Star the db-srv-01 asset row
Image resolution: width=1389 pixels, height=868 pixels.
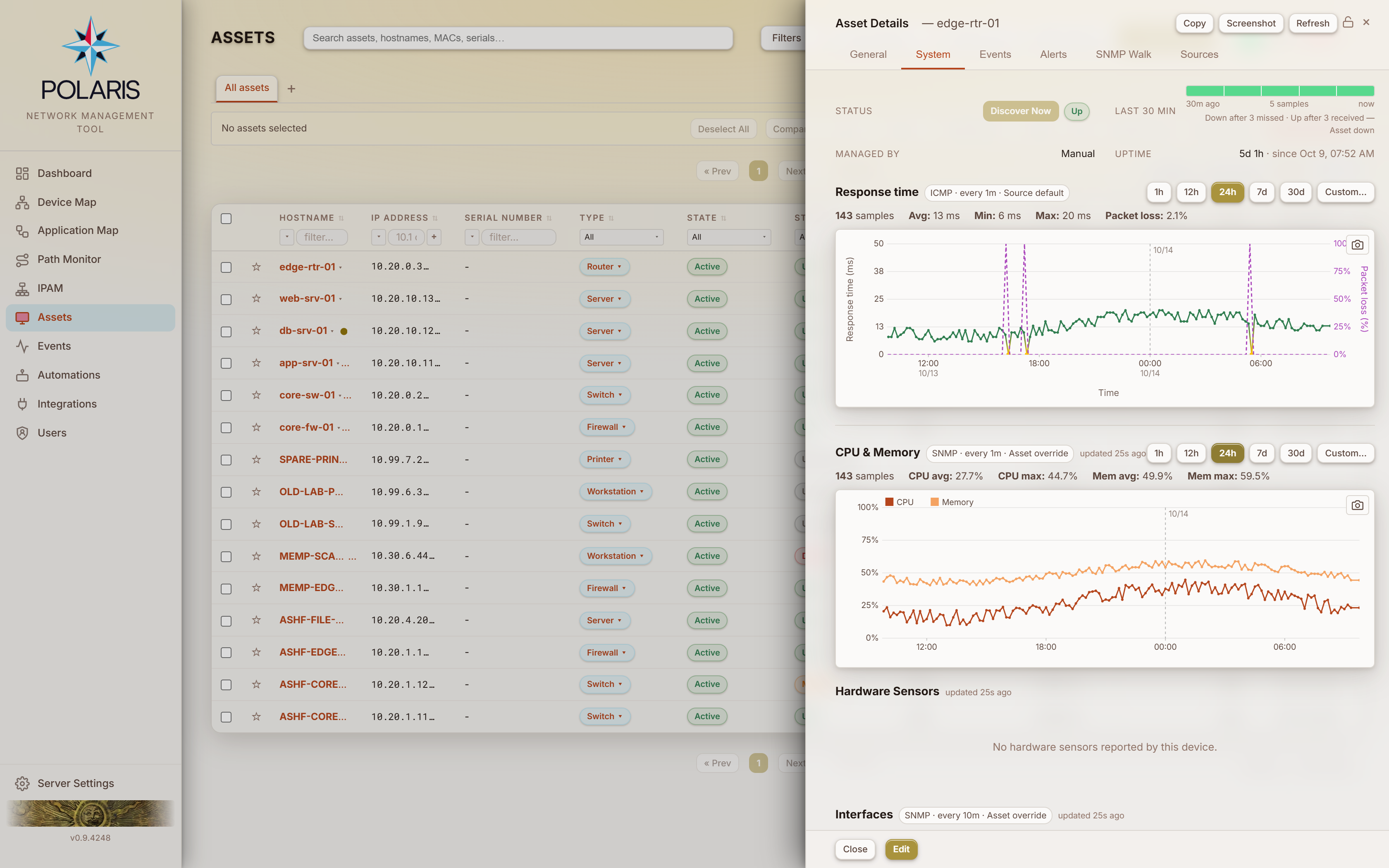pyautogui.click(x=257, y=331)
